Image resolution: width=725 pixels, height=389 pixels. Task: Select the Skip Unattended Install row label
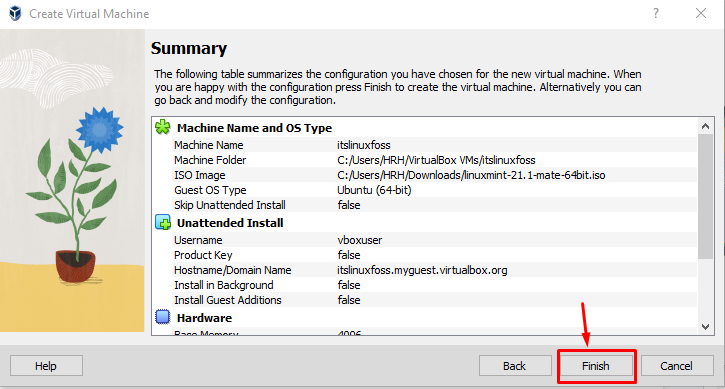pyautogui.click(x=230, y=205)
